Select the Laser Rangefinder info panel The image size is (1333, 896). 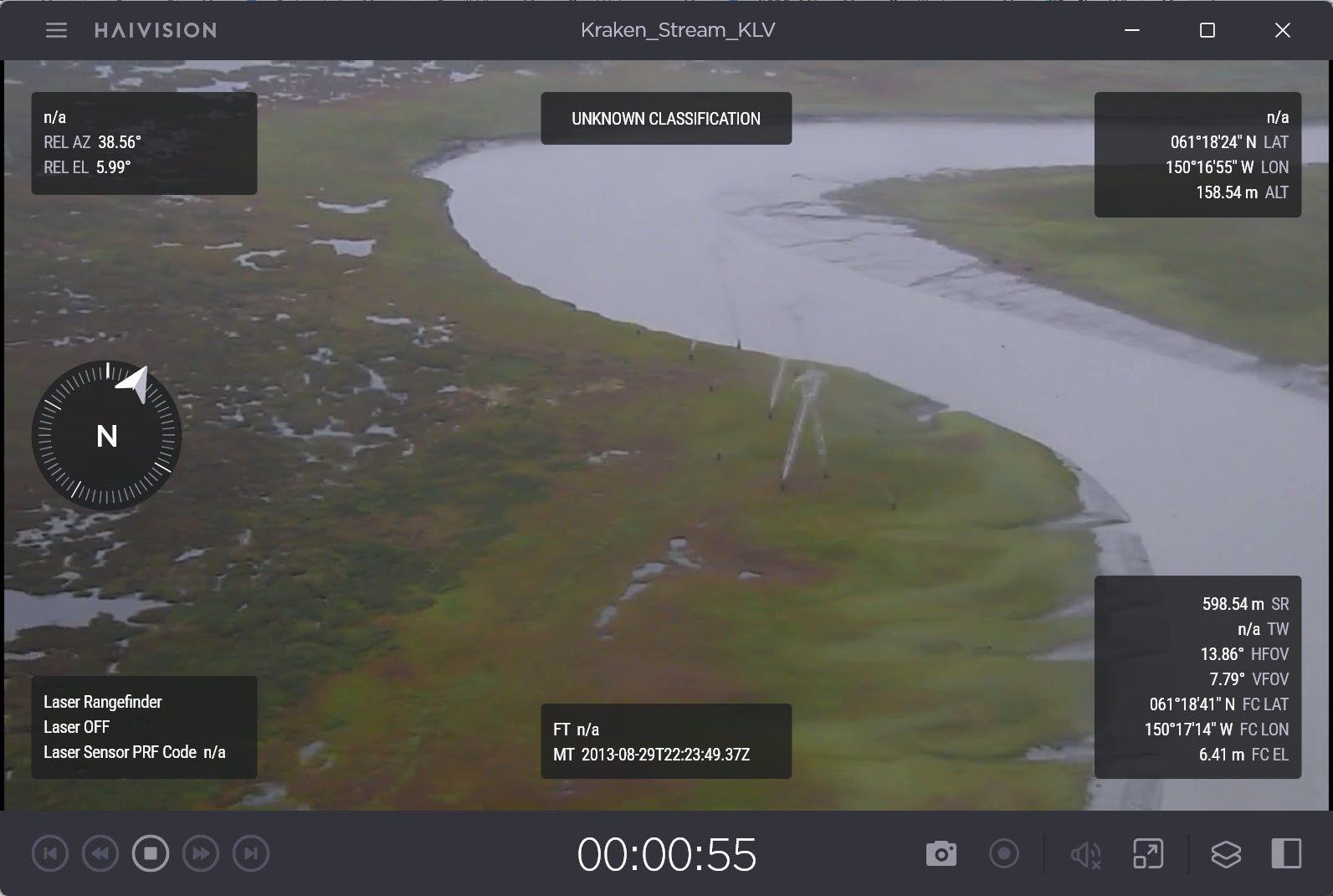(144, 727)
